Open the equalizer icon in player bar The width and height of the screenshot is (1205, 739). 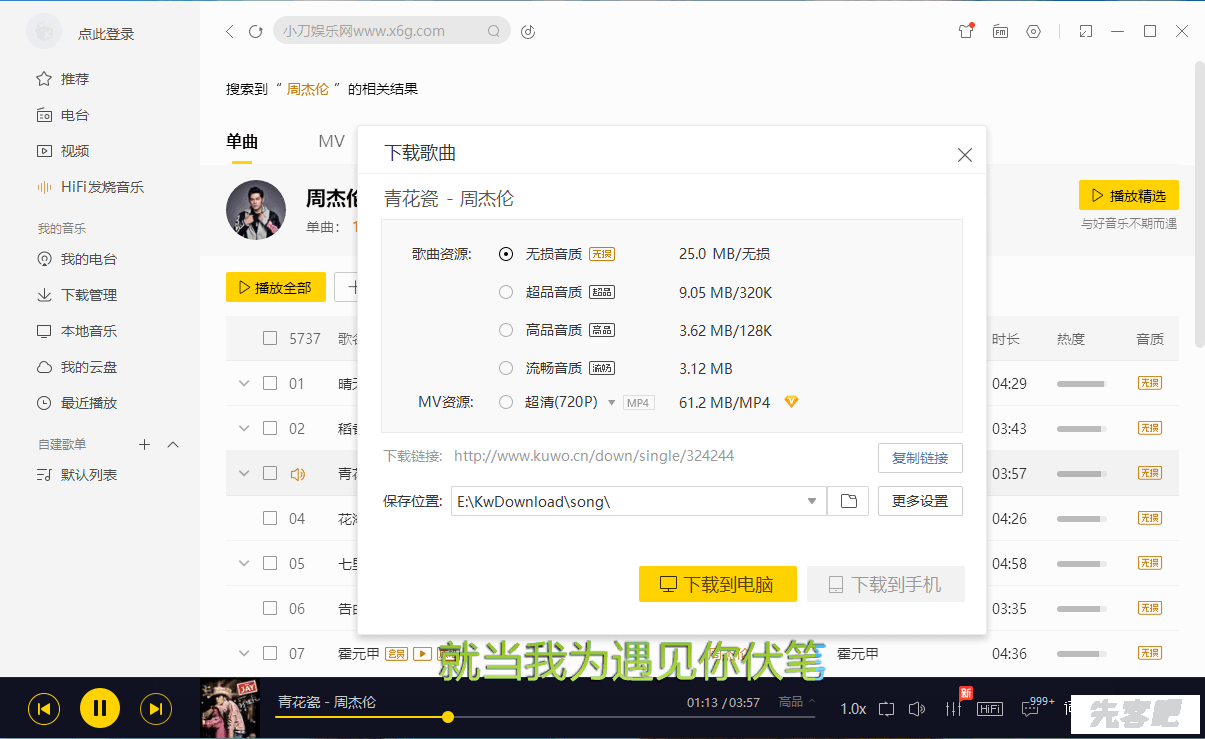[x=953, y=708]
